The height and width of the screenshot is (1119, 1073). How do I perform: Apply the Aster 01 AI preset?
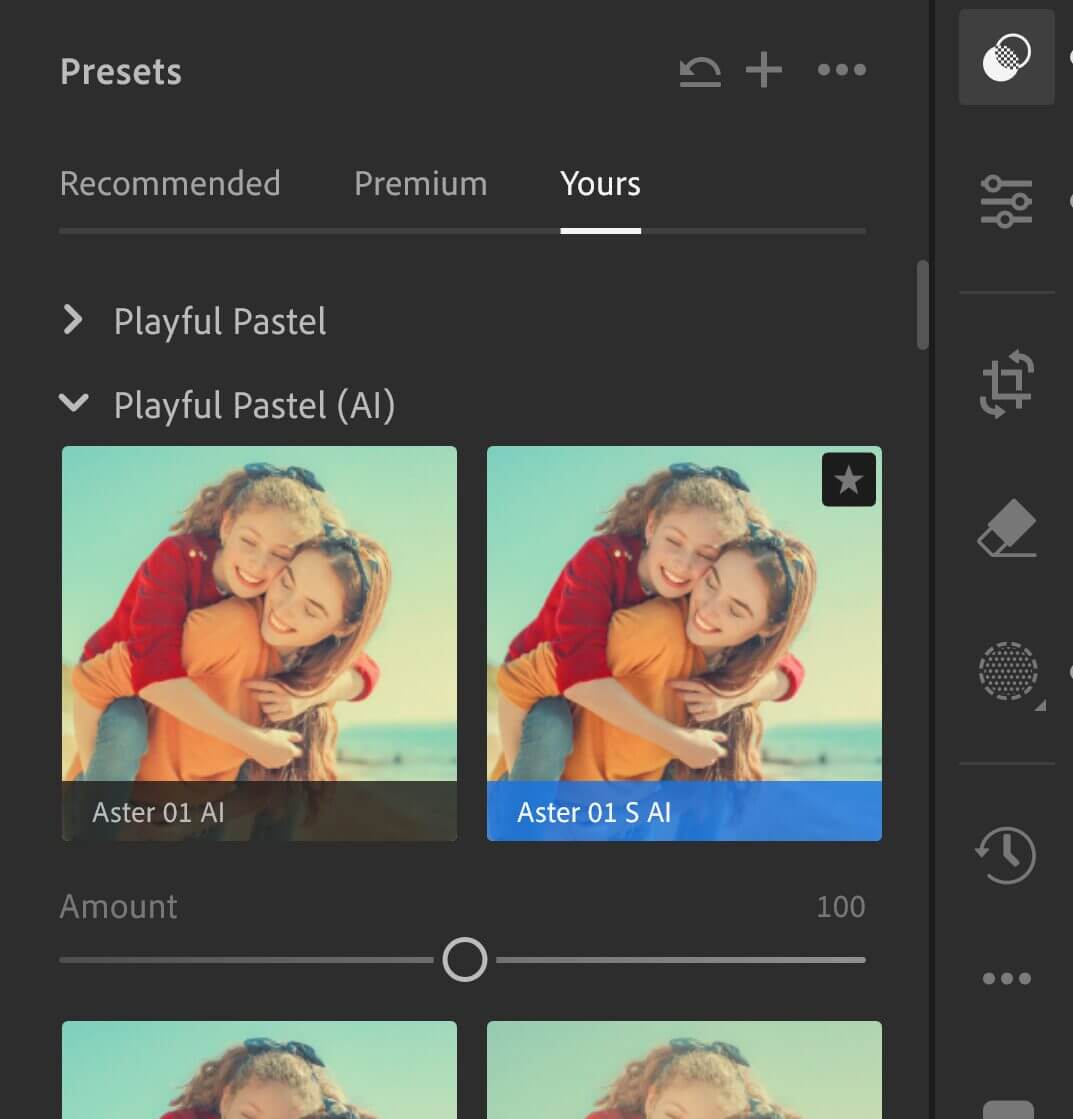pyautogui.click(x=259, y=642)
